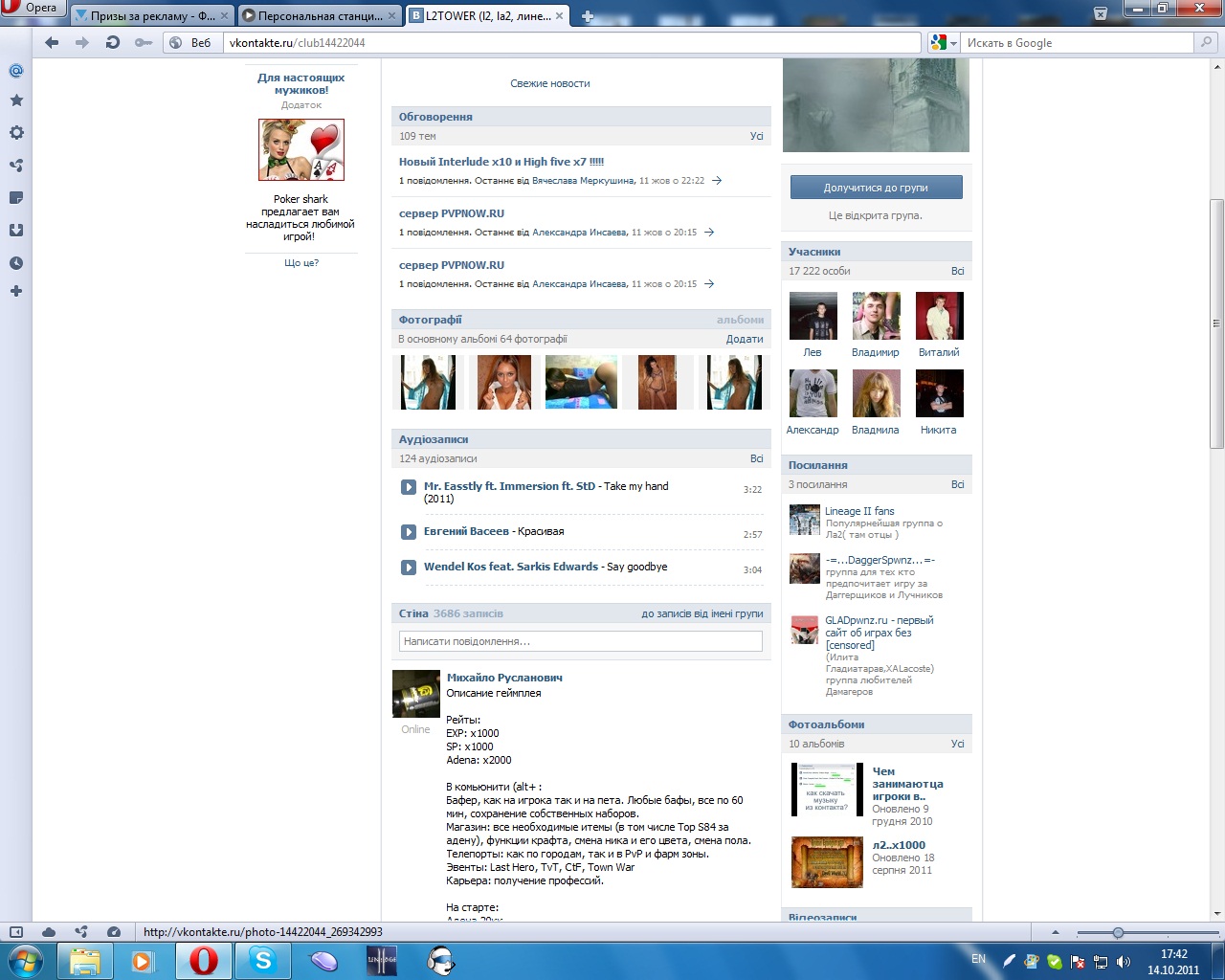
Task: Toggle the panels sidebar from status bar
Action: point(15,931)
